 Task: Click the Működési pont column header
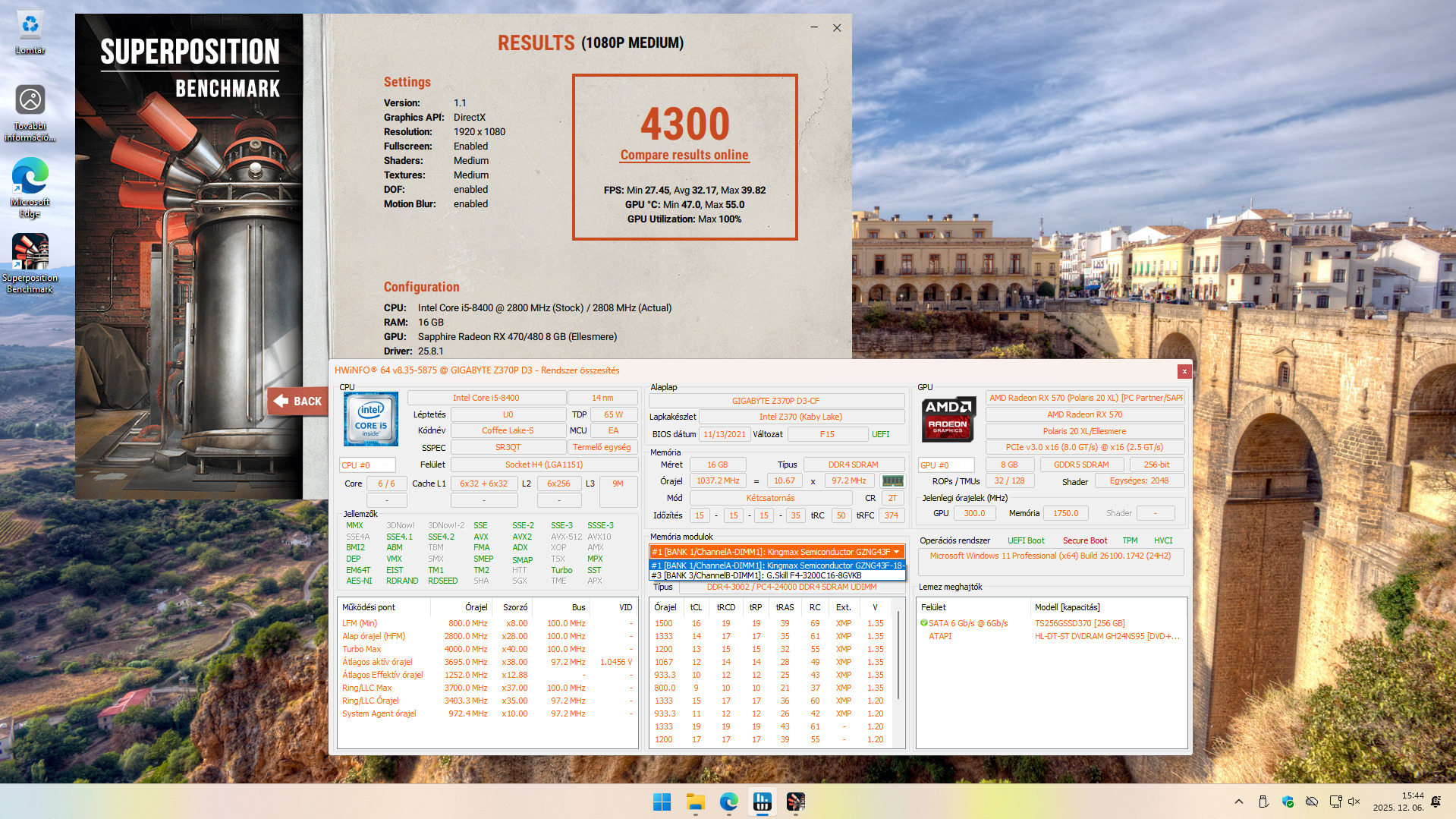[384, 607]
